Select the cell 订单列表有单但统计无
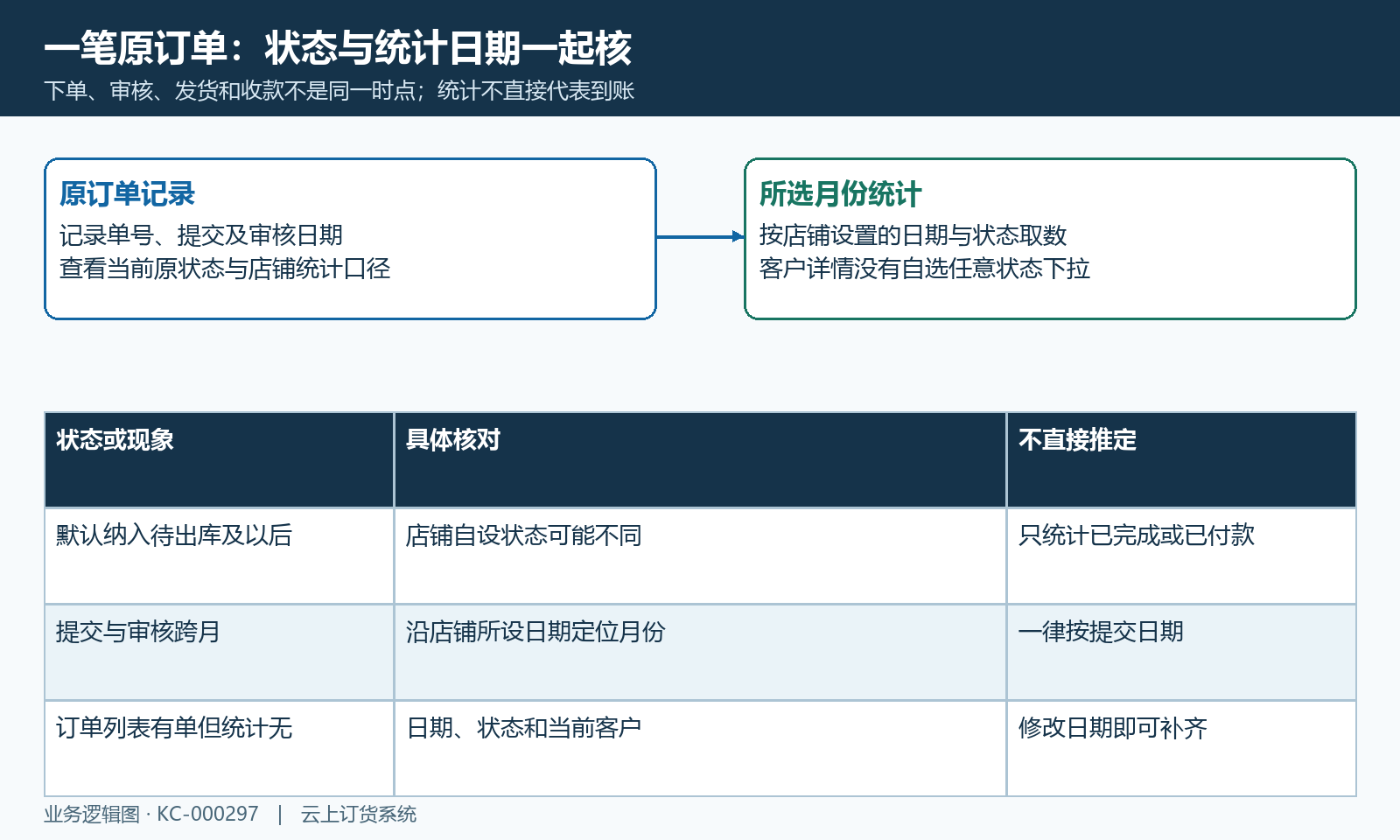The image size is (1400, 840). [219, 749]
